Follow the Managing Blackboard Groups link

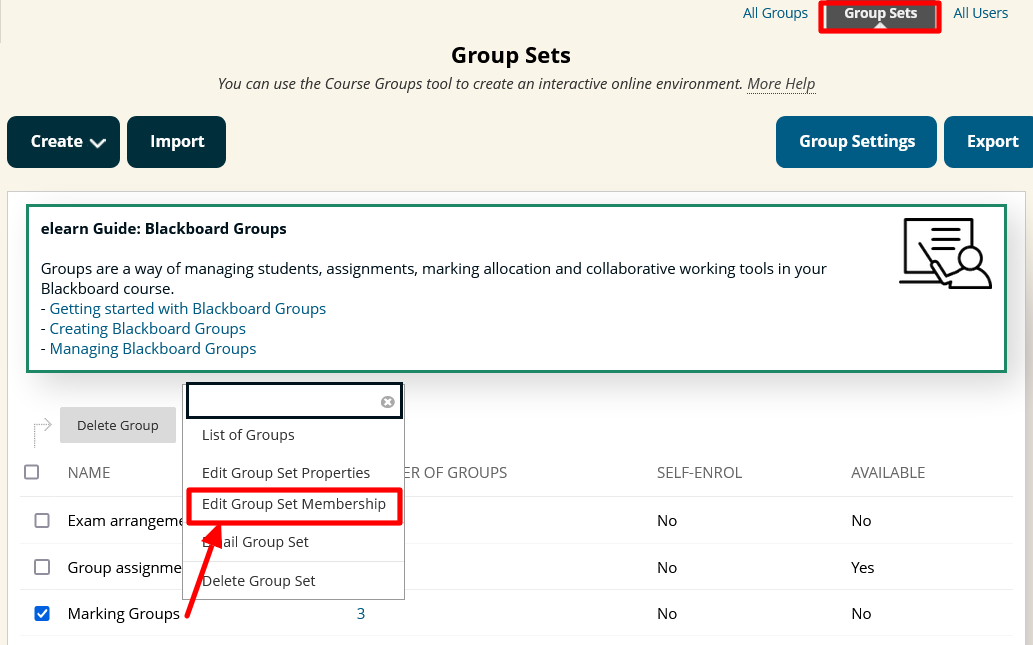pos(152,348)
